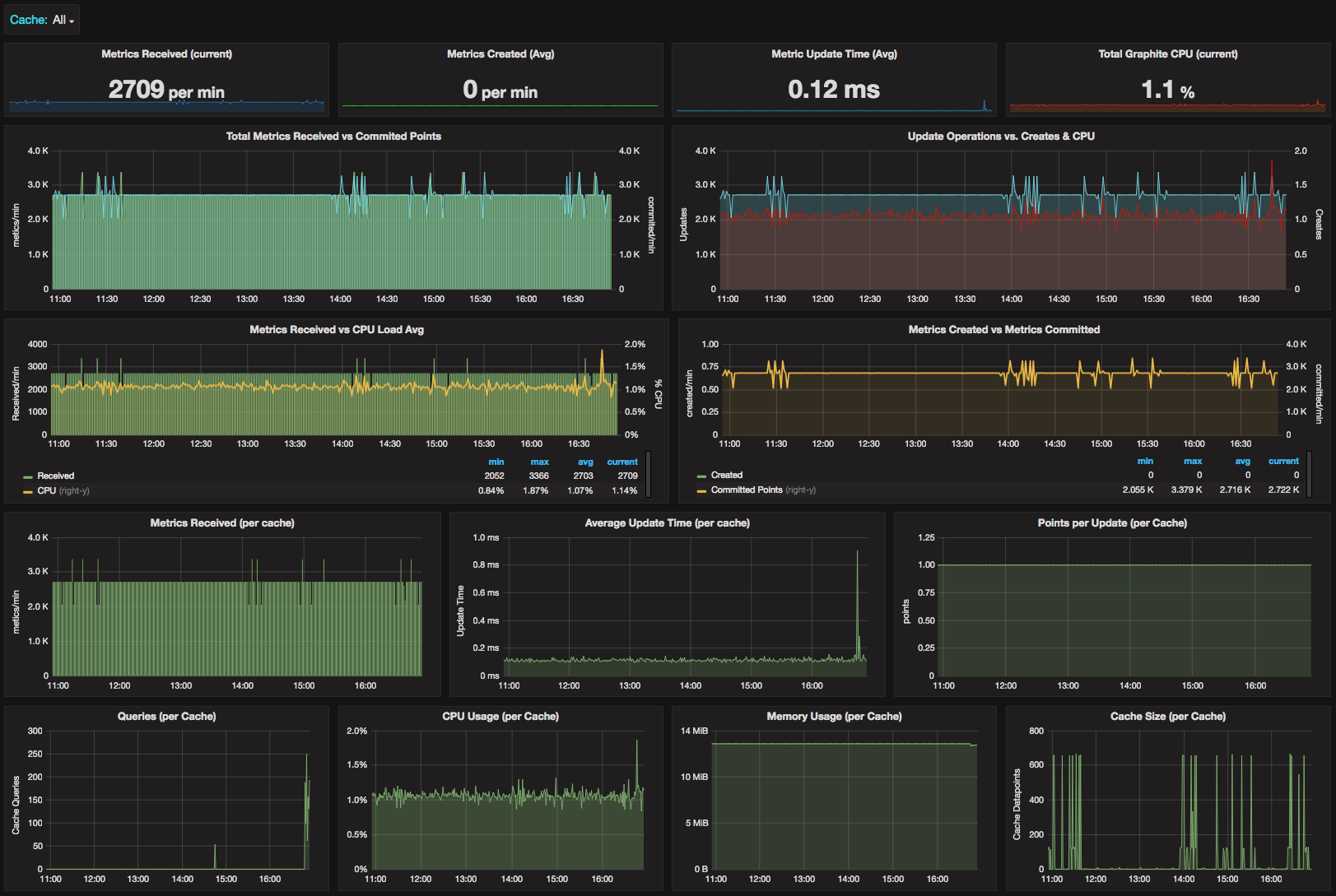Open Update Operations vs. Creates & CPU title

pos(1000,137)
